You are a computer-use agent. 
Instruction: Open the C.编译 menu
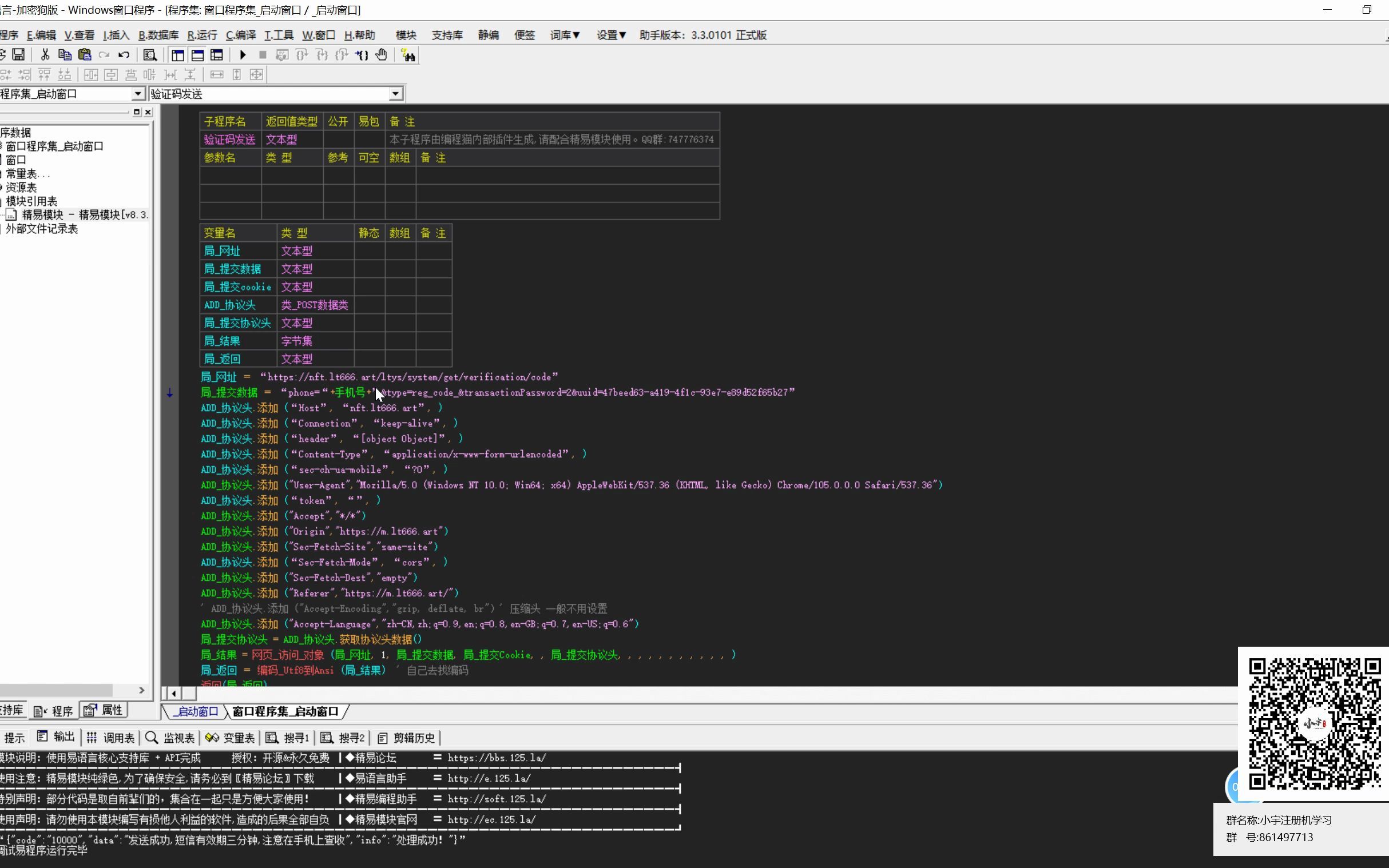click(241, 35)
